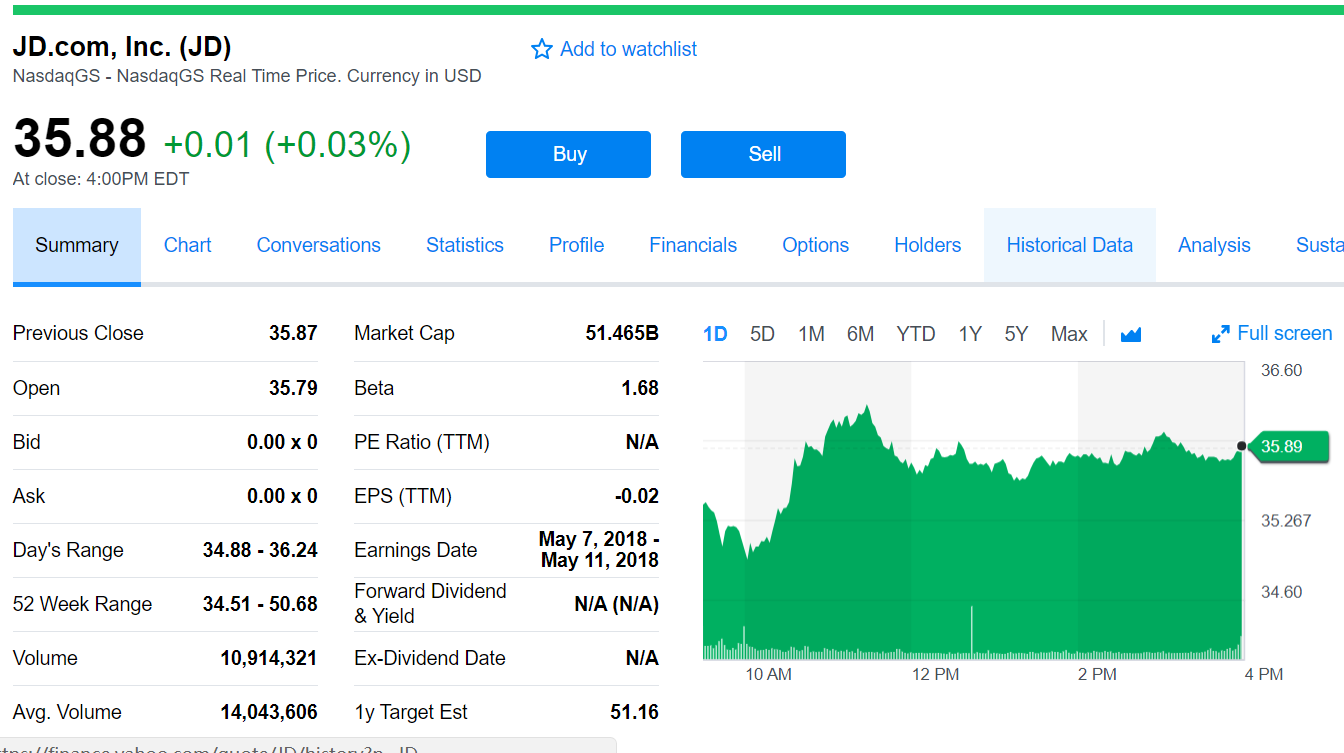Select the 1Y chart range

pos(970,334)
